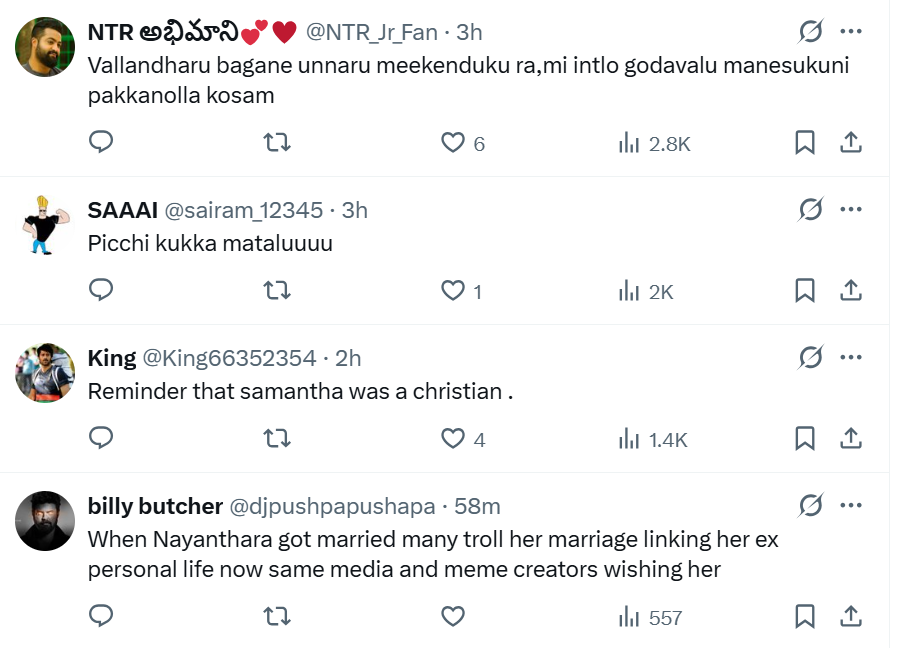Bookmark King's tweet
The width and height of the screenshot is (898, 648).
coord(804,438)
